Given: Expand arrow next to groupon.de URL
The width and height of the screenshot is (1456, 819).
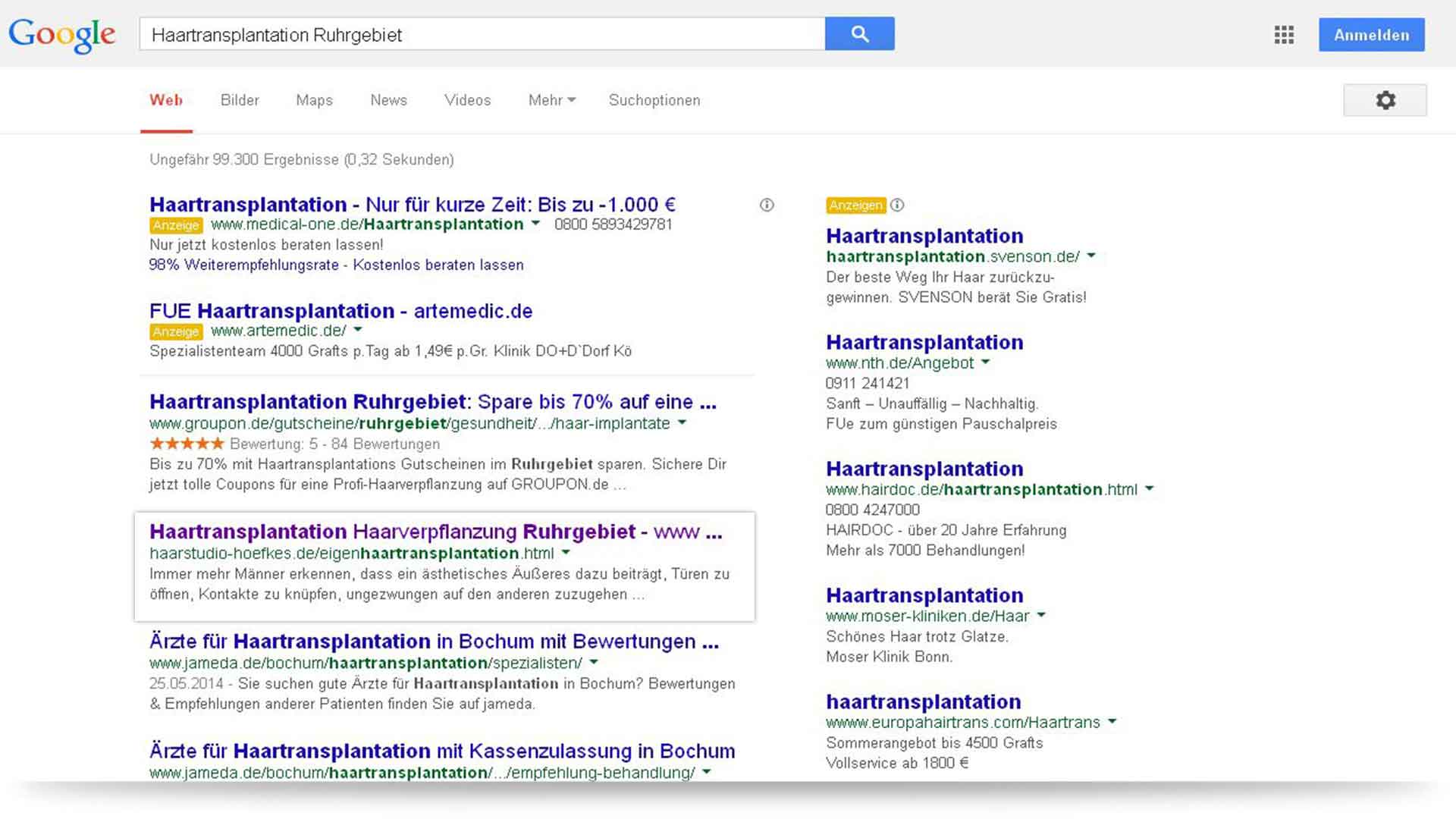Looking at the screenshot, I should point(682,422).
